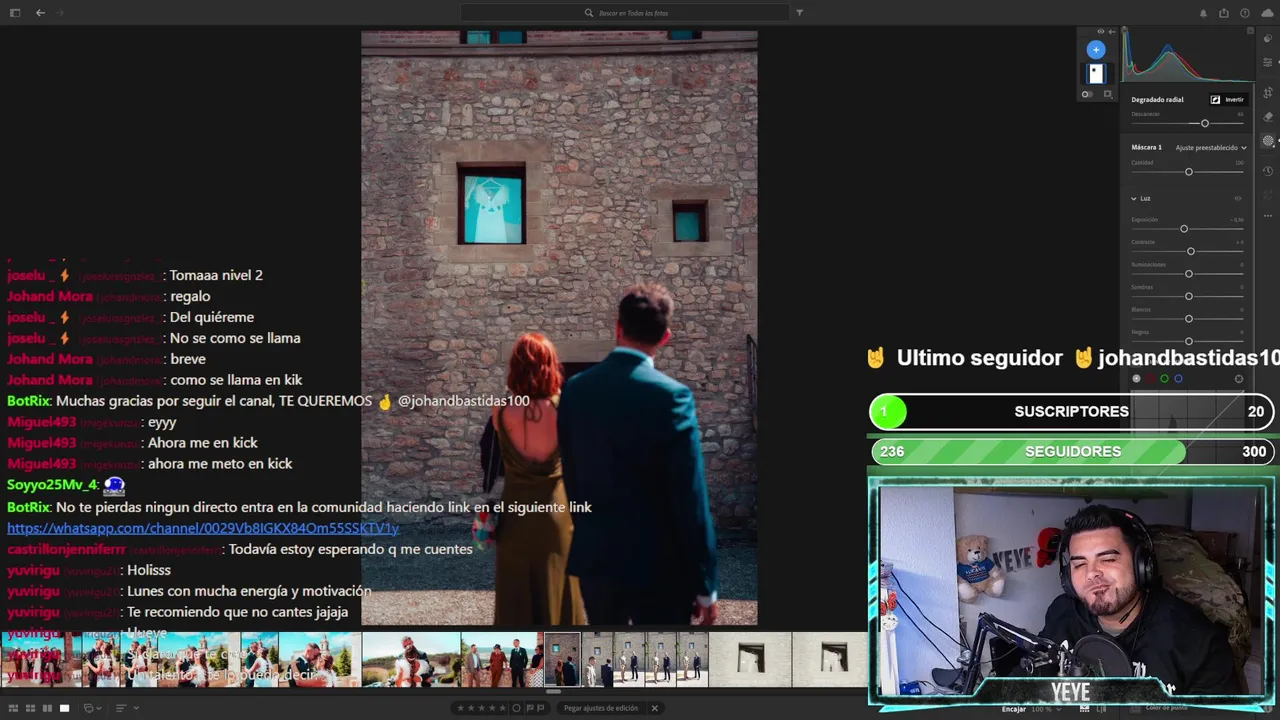Flag photo as rejected
The image size is (1280, 720).
pos(541,708)
